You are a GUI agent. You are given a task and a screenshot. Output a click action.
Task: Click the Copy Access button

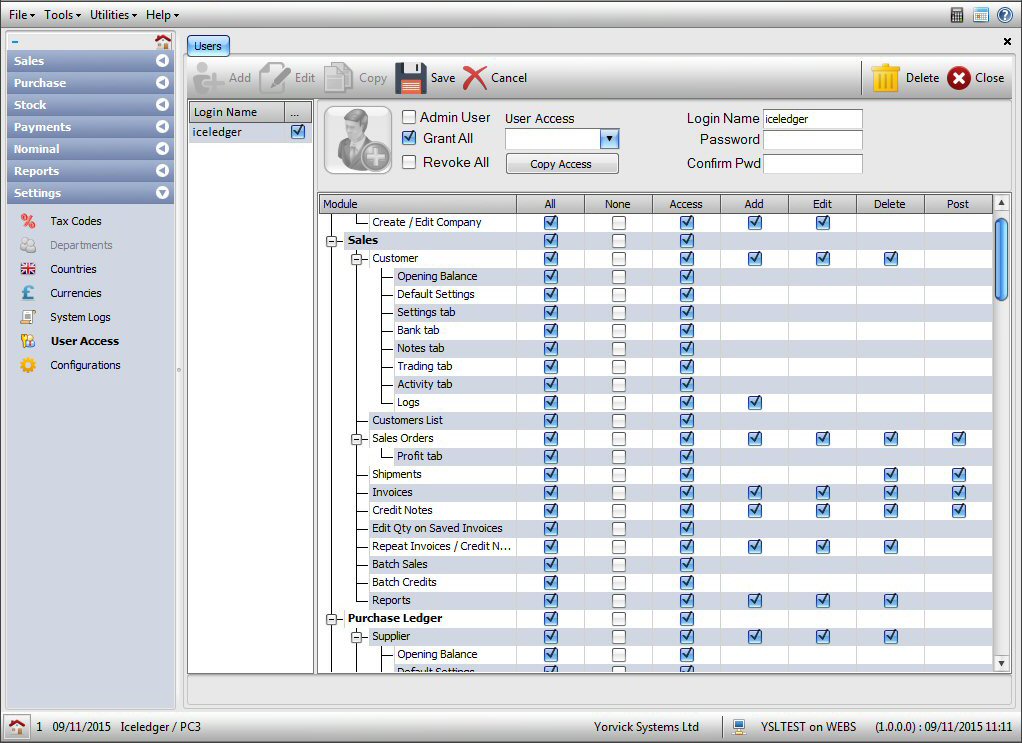point(561,164)
